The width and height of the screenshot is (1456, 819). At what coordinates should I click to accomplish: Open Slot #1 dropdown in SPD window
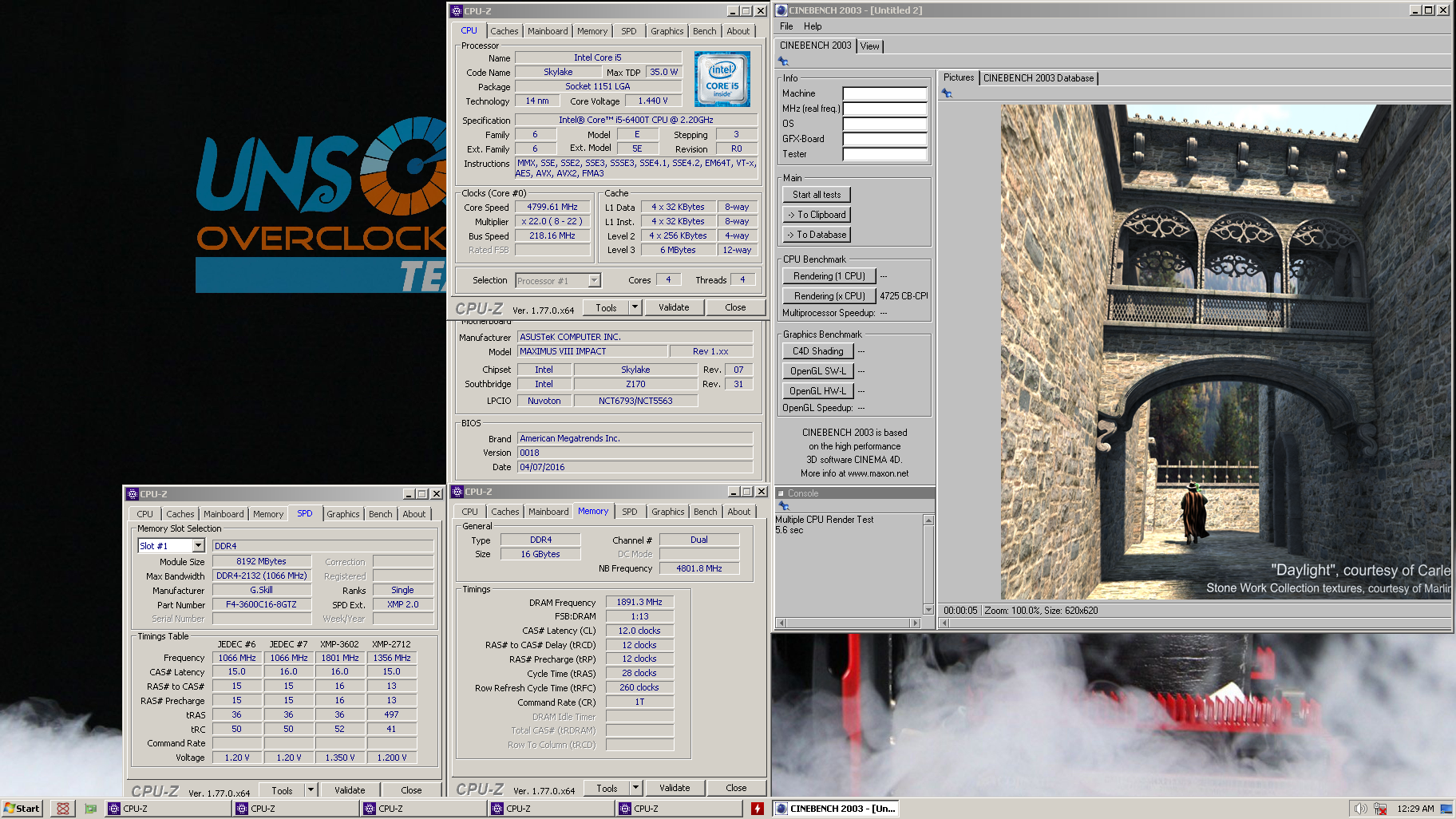click(198, 546)
